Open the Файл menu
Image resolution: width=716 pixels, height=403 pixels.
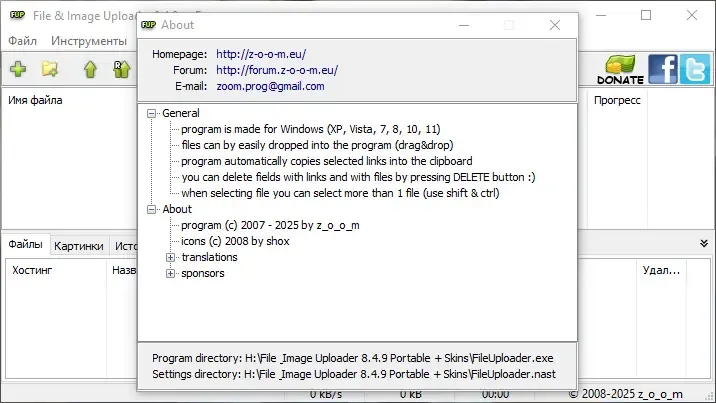22,41
